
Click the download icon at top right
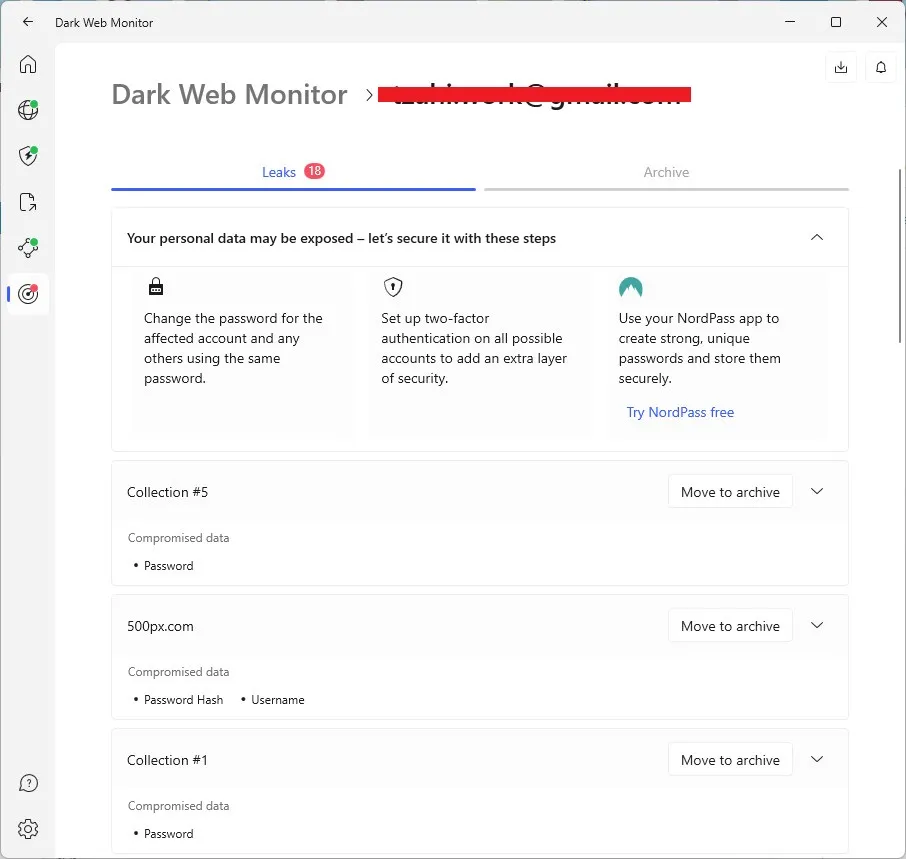pyautogui.click(x=841, y=68)
